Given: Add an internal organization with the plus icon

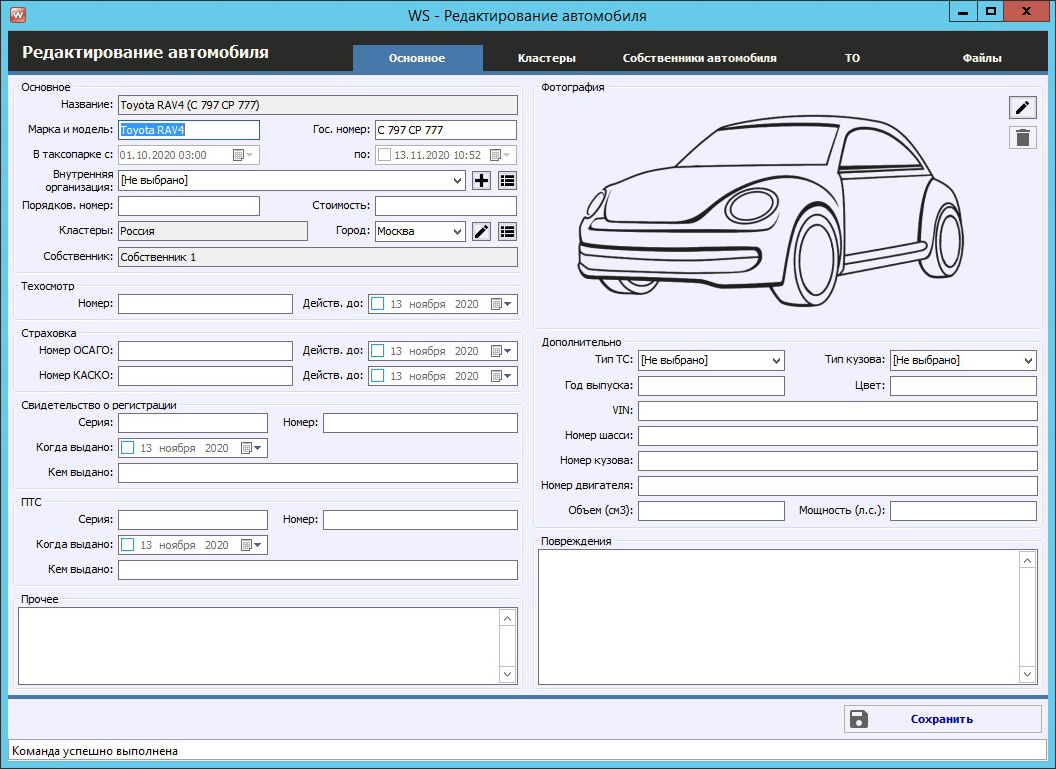Looking at the screenshot, I should [x=481, y=181].
